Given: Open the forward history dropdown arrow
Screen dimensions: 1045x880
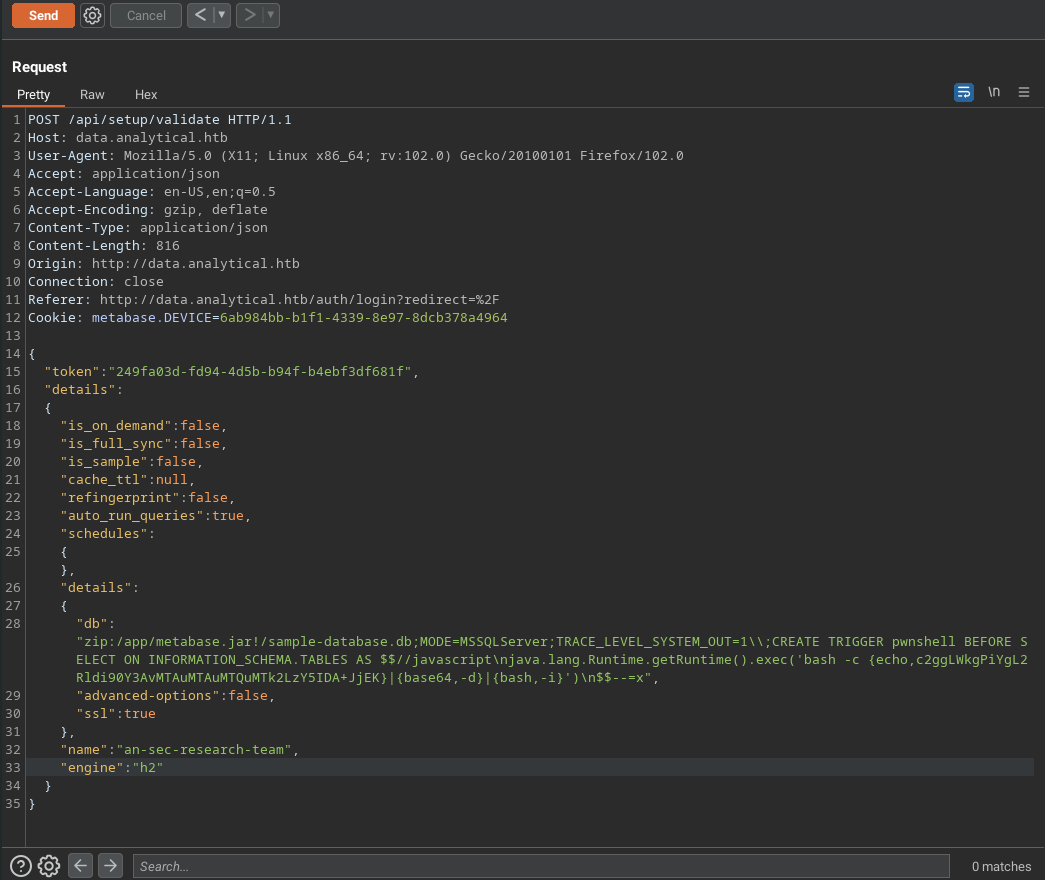Looking at the screenshot, I should 271,15.
